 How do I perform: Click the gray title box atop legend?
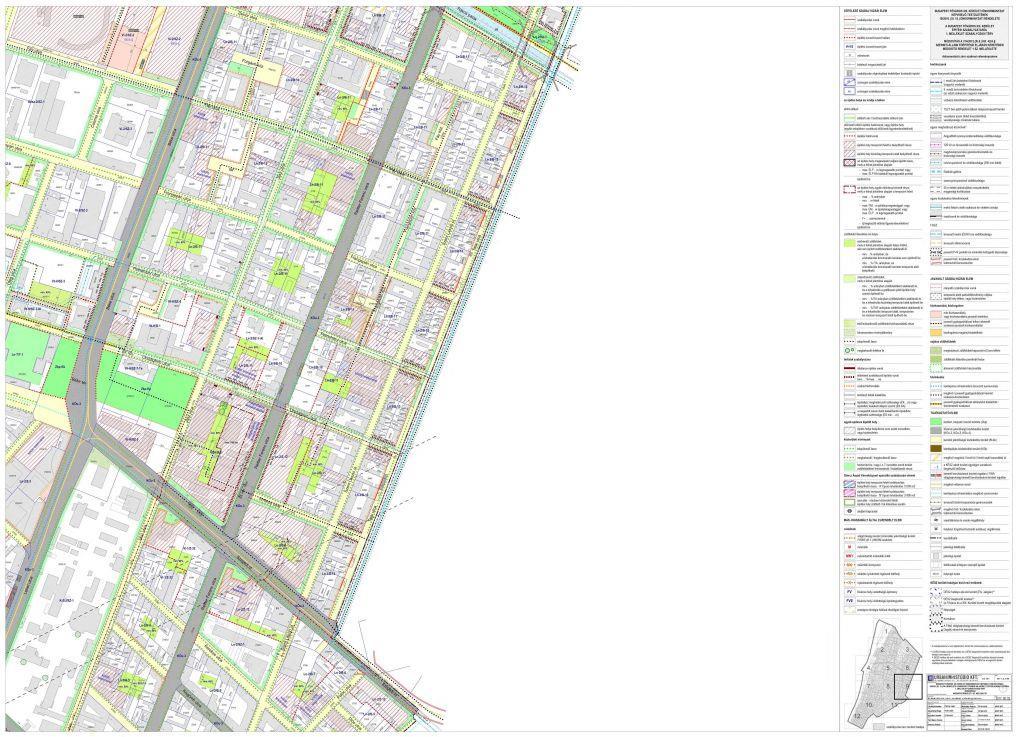pyautogui.click(x=970, y=35)
